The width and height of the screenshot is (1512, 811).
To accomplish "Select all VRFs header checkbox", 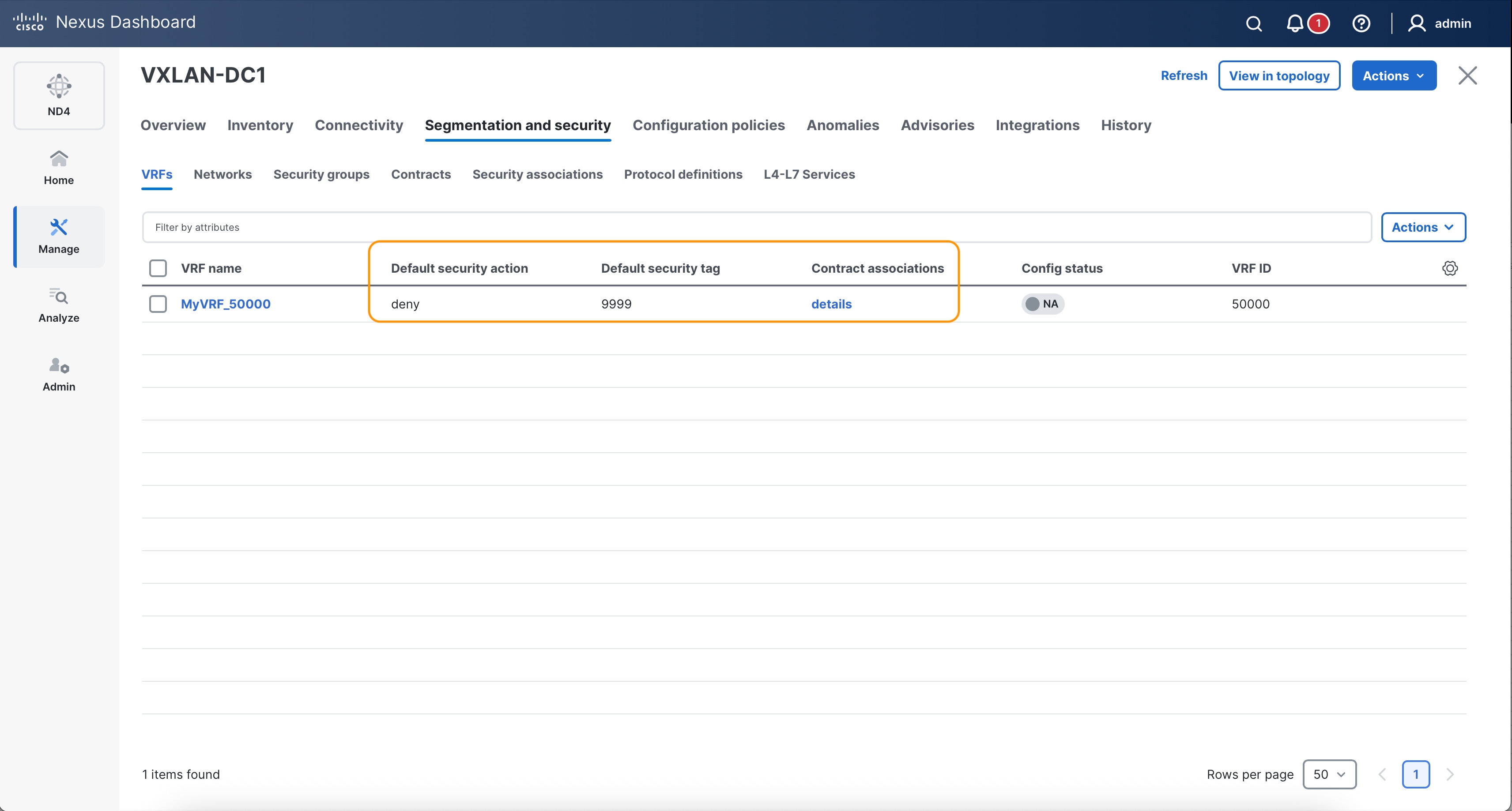I will click(x=158, y=268).
